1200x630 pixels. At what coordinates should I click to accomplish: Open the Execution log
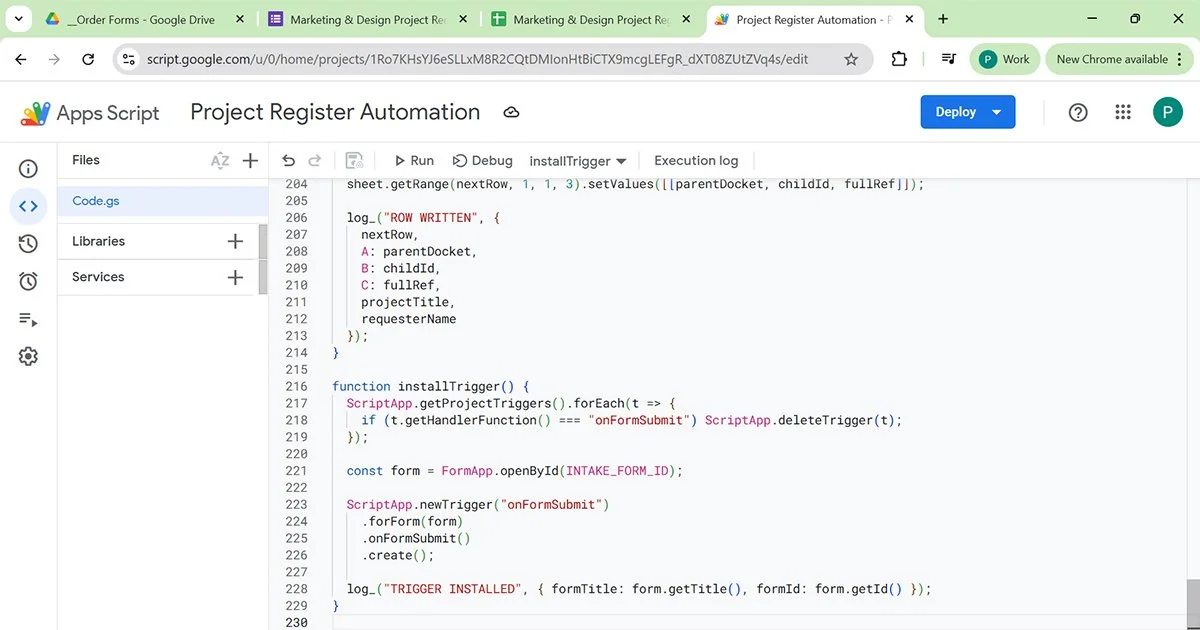[696, 160]
